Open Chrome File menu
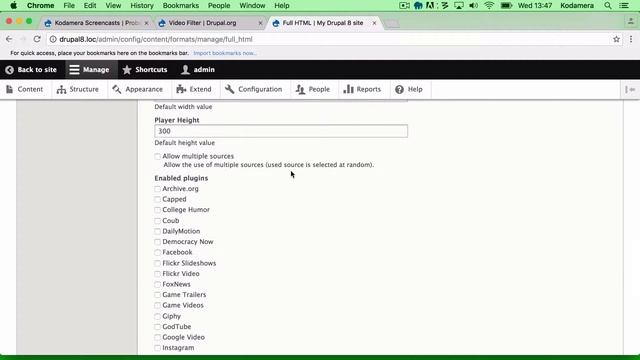This screenshot has height=360, width=640. pyautogui.click(x=69, y=5)
